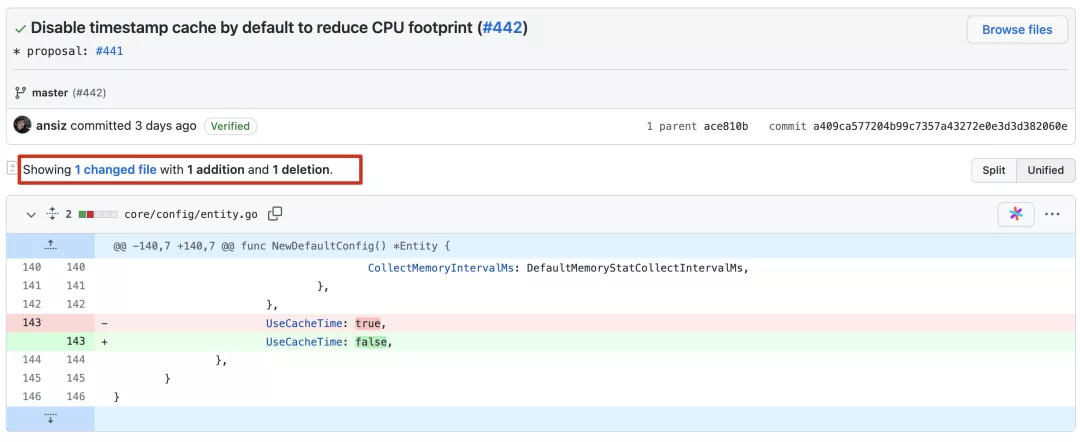Open the Browse files button
This screenshot has height=442, width=1080.
pyautogui.click(x=1017, y=30)
